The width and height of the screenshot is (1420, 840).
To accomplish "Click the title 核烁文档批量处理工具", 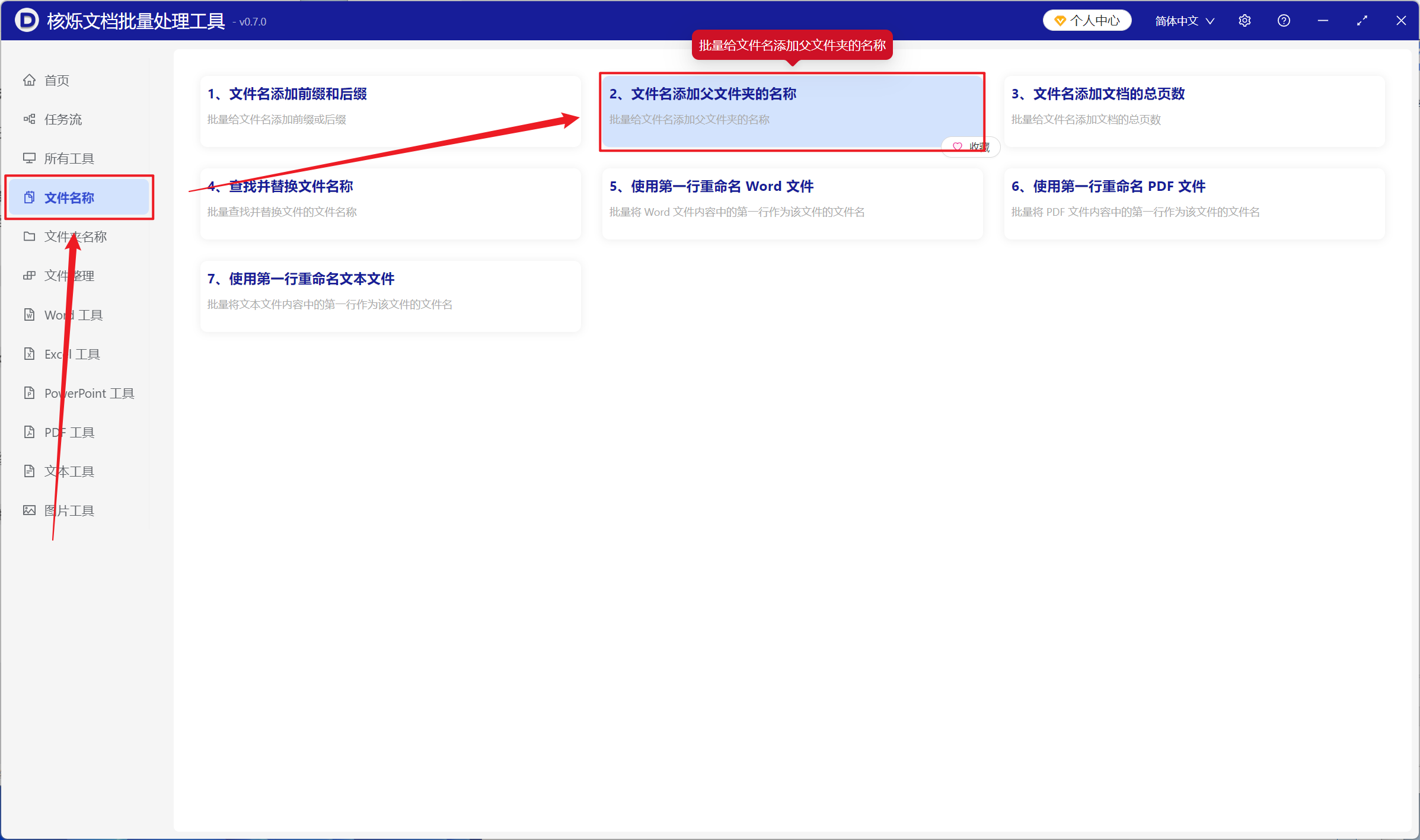I will pyautogui.click(x=136, y=21).
